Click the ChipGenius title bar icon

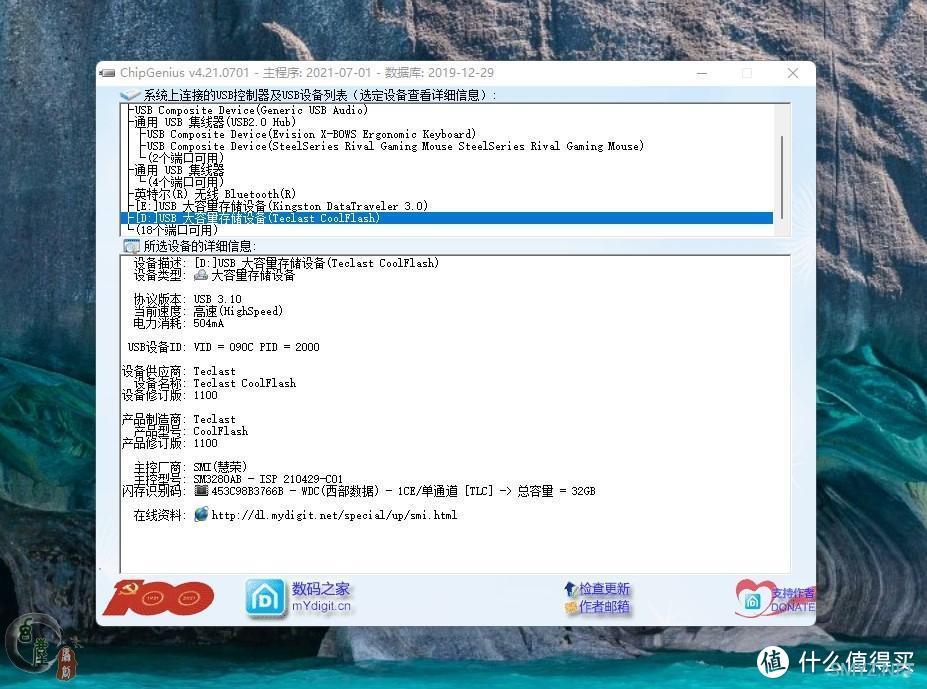pos(108,73)
